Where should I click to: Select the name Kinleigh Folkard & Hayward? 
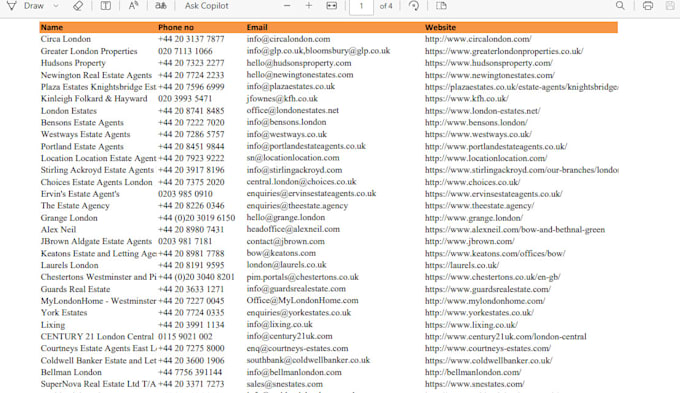tap(94, 98)
